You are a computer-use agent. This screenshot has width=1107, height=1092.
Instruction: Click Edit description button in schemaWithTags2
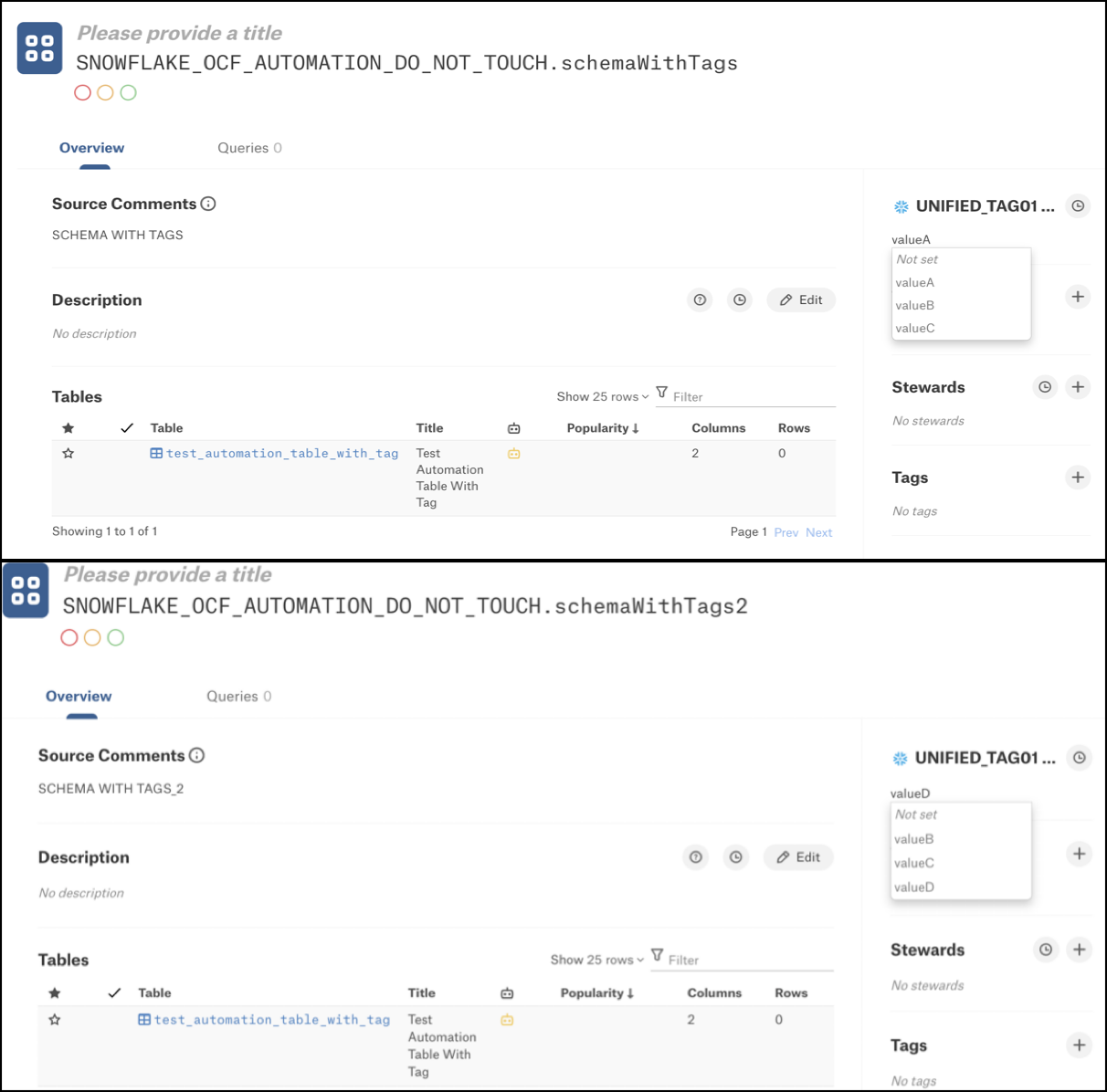(798, 857)
